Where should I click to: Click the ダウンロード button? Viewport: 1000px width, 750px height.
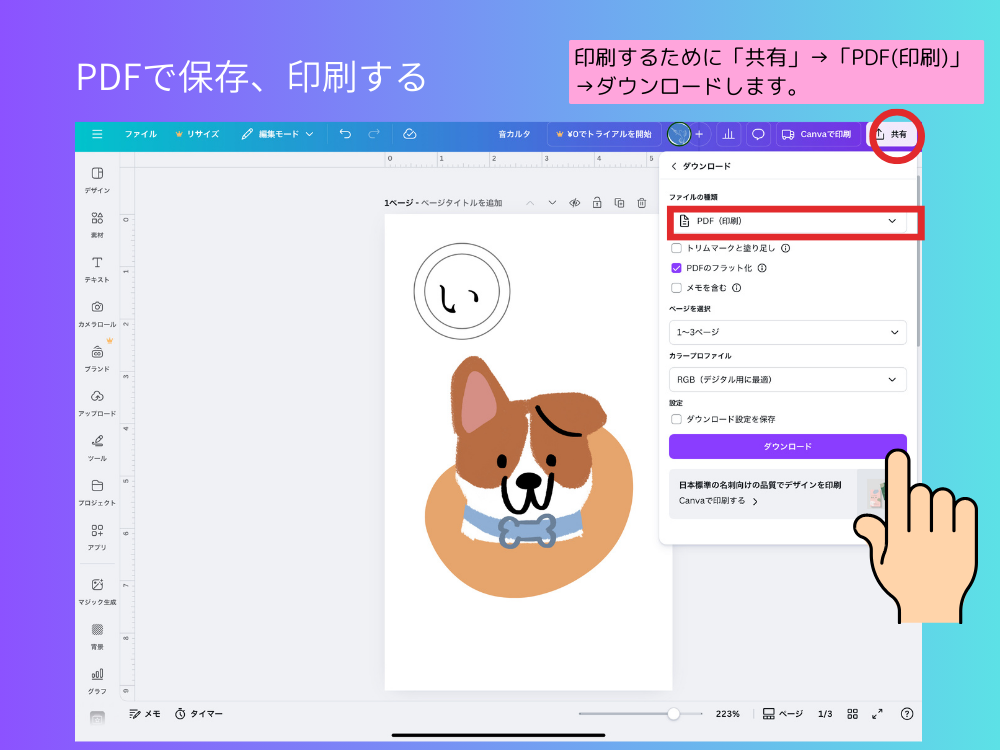coord(788,446)
